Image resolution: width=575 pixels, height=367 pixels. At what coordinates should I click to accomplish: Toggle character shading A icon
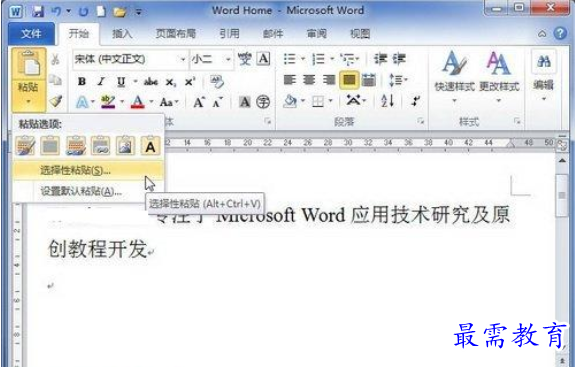pyautogui.click(x=245, y=102)
